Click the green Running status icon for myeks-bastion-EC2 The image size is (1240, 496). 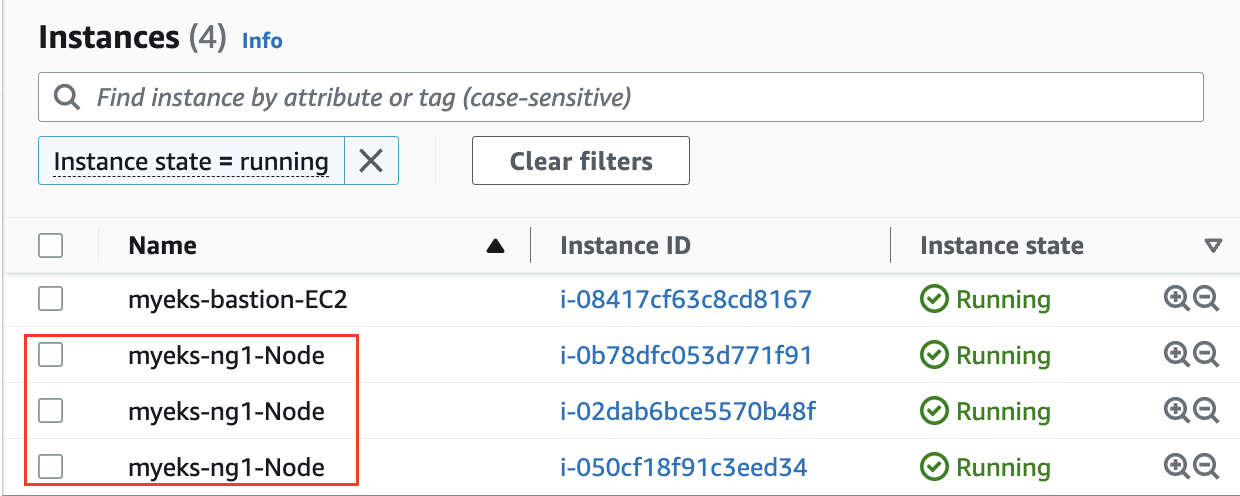tap(934, 299)
